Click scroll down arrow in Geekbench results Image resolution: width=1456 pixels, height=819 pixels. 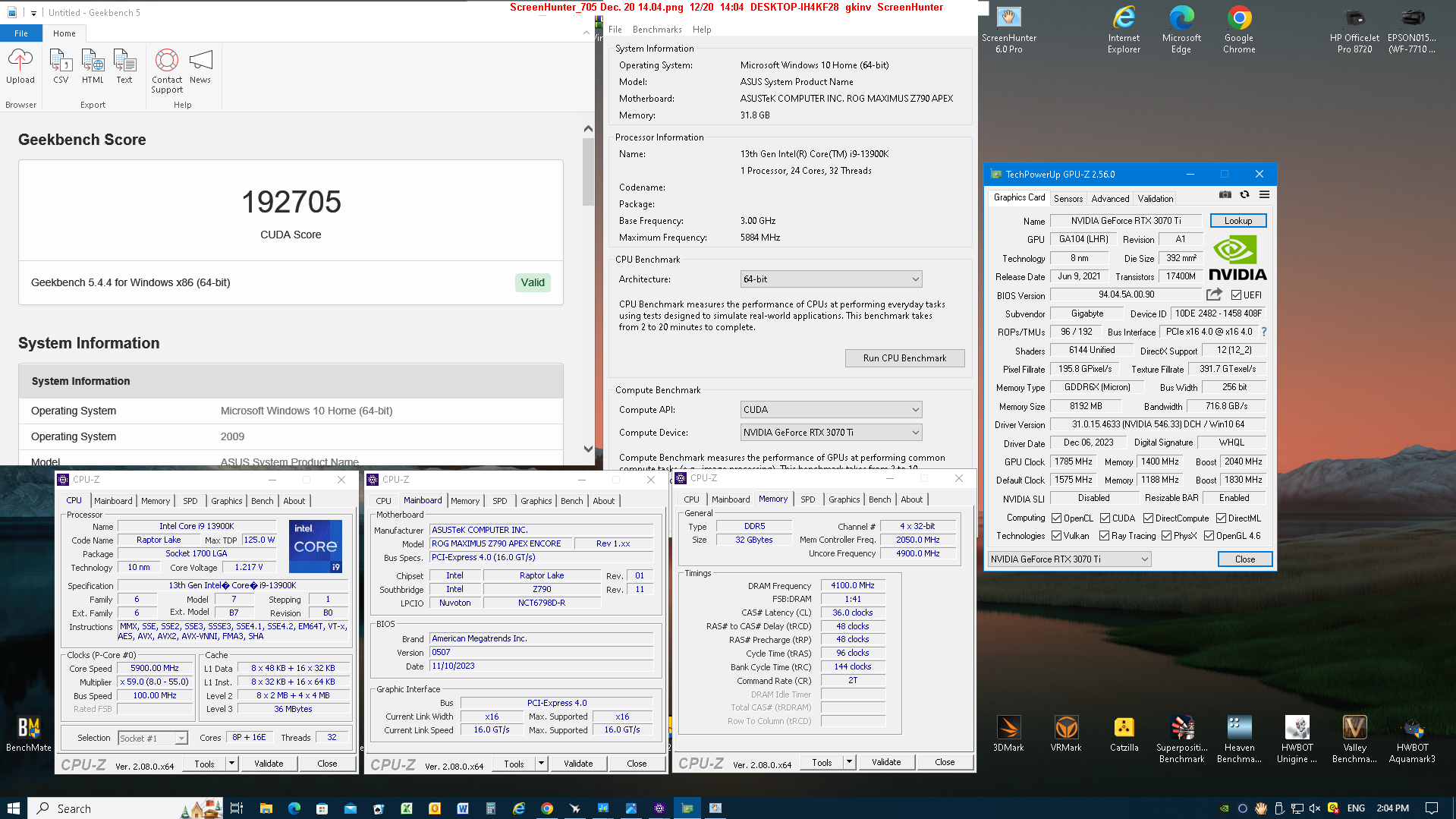[588, 449]
